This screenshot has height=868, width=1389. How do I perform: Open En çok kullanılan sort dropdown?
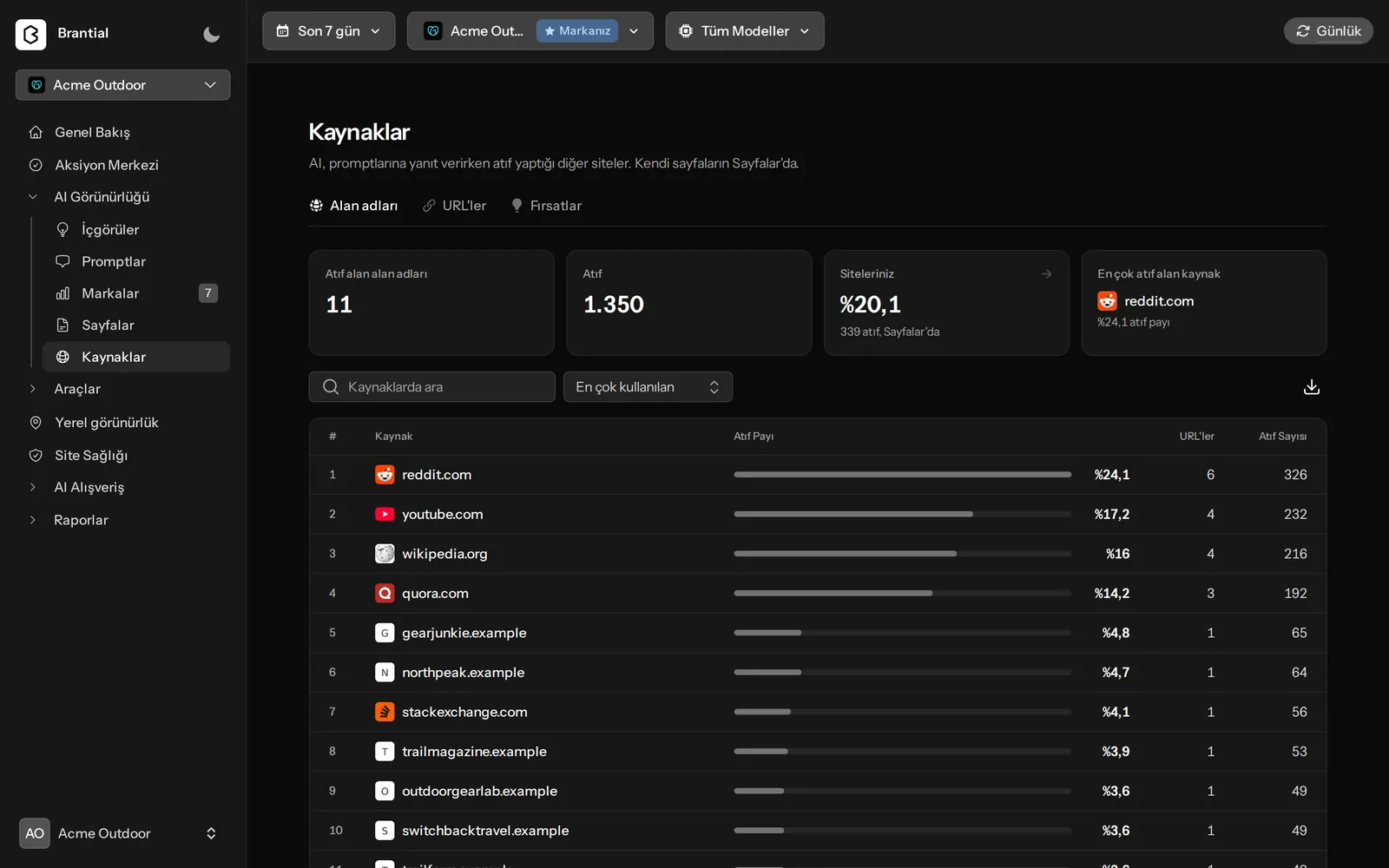648,387
